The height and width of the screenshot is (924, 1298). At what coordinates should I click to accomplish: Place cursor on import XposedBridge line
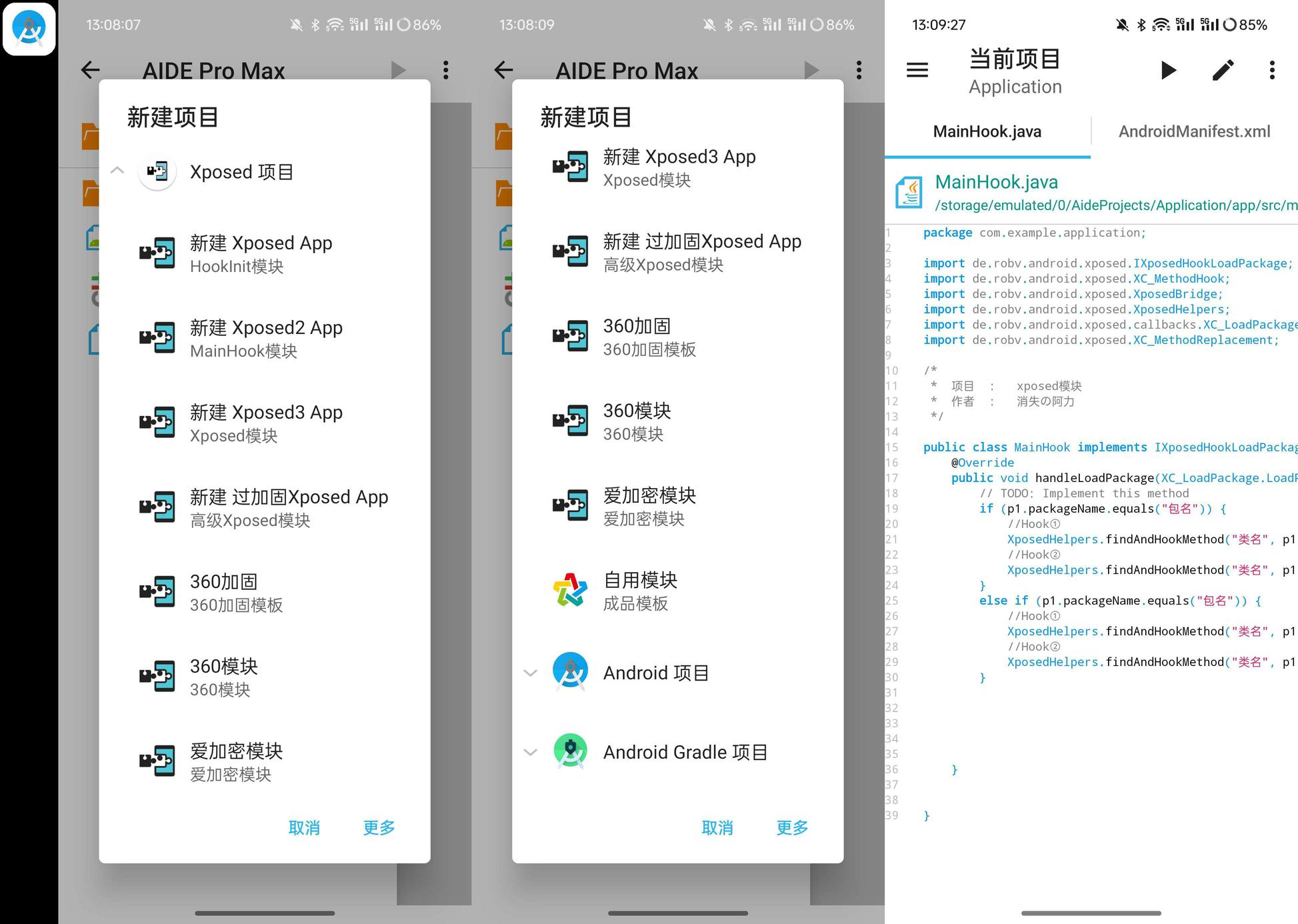click(x=1073, y=294)
